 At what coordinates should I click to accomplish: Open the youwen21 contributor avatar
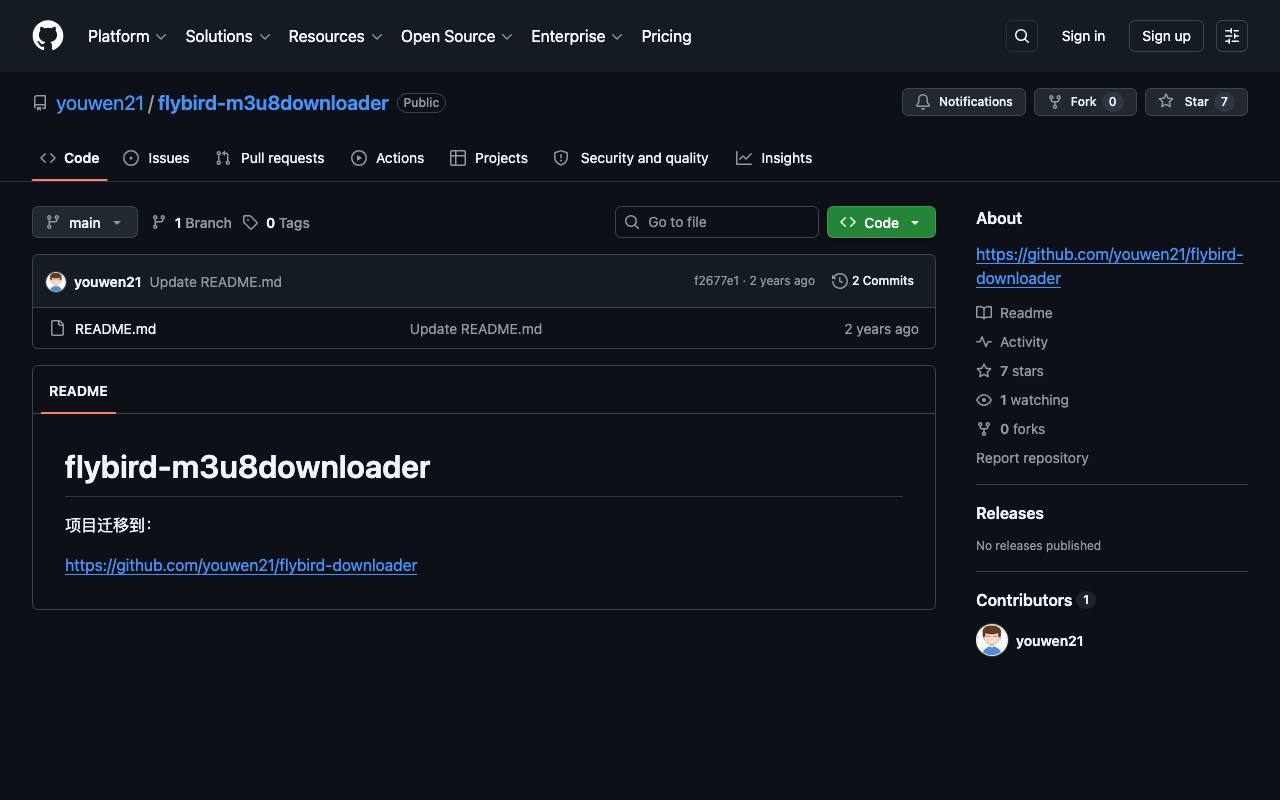(x=992, y=640)
